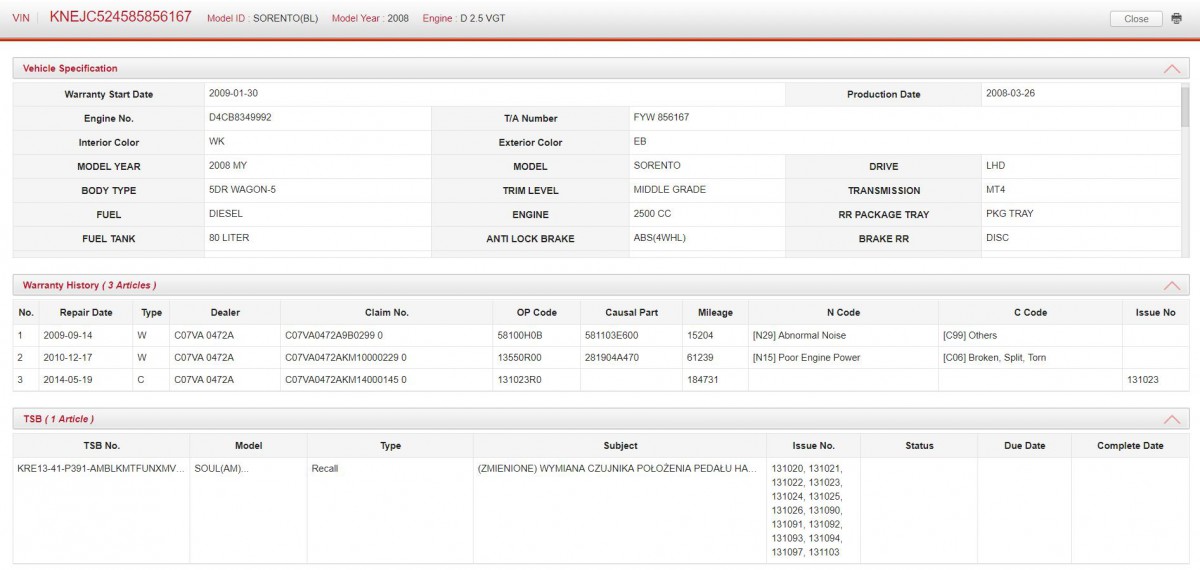Click the drive value LHD
The height and width of the screenshot is (570, 1200).
click(995, 166)
